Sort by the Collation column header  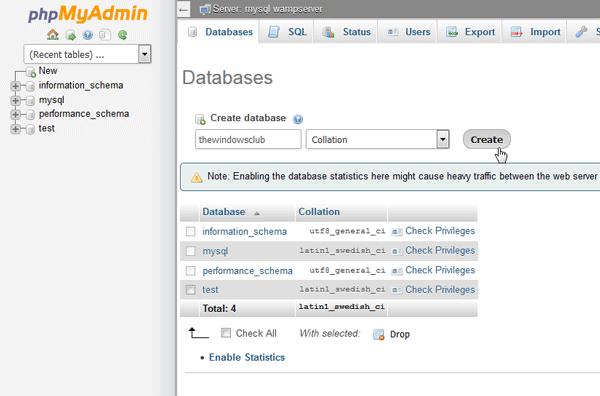(319, 212)
